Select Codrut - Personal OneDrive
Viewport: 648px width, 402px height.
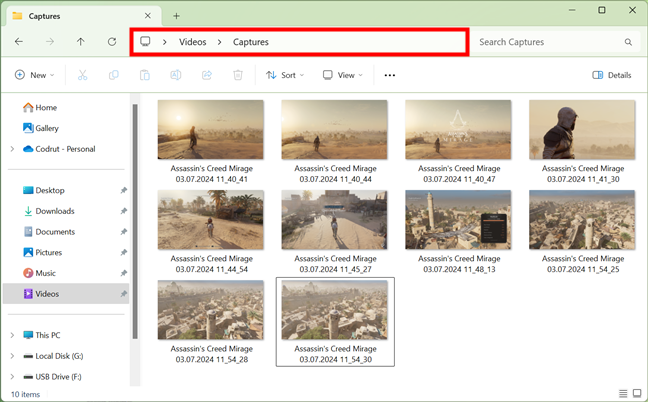tap(59, 149)
